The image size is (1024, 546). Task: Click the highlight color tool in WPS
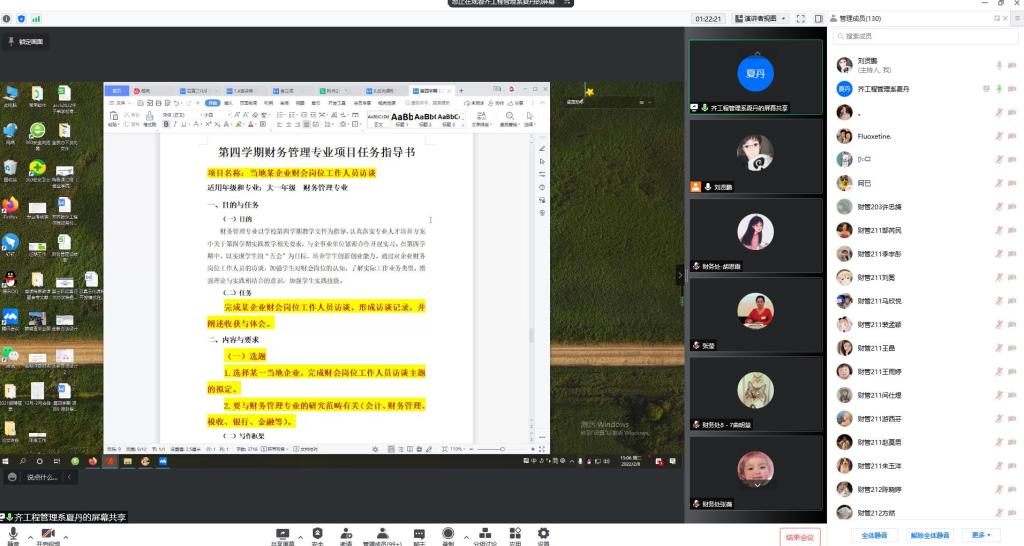tap(240, 124)
